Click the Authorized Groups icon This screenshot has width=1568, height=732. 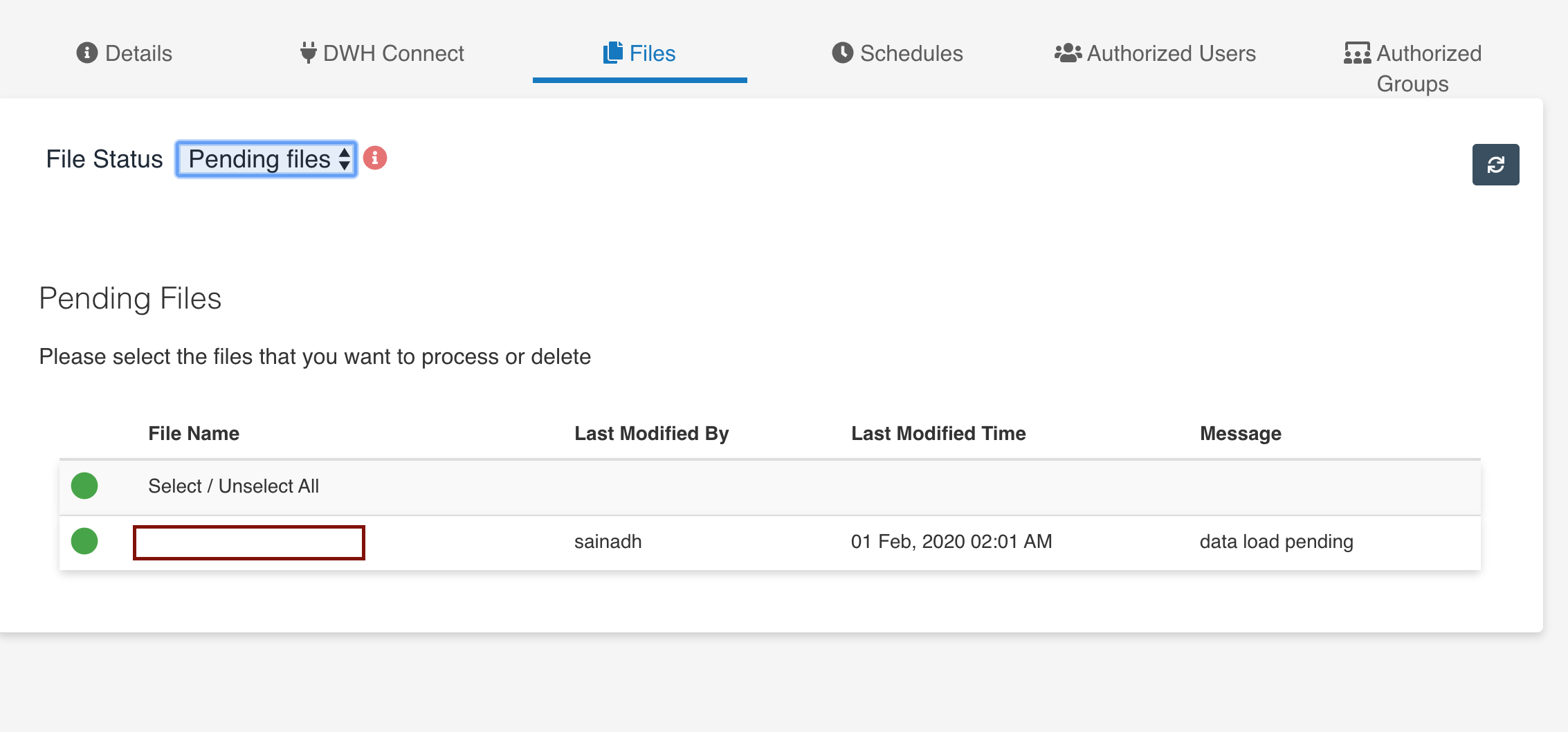1356,52
